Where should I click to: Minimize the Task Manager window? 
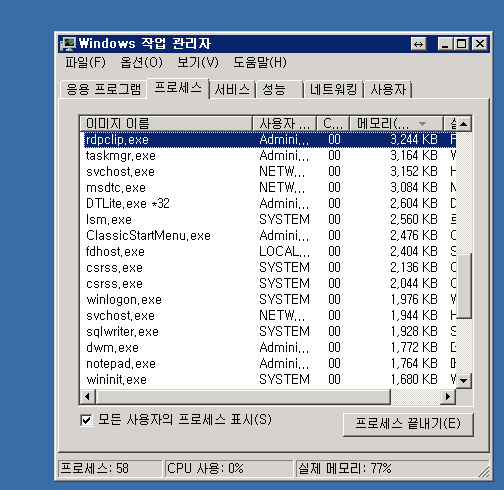(x=445, y=44)
